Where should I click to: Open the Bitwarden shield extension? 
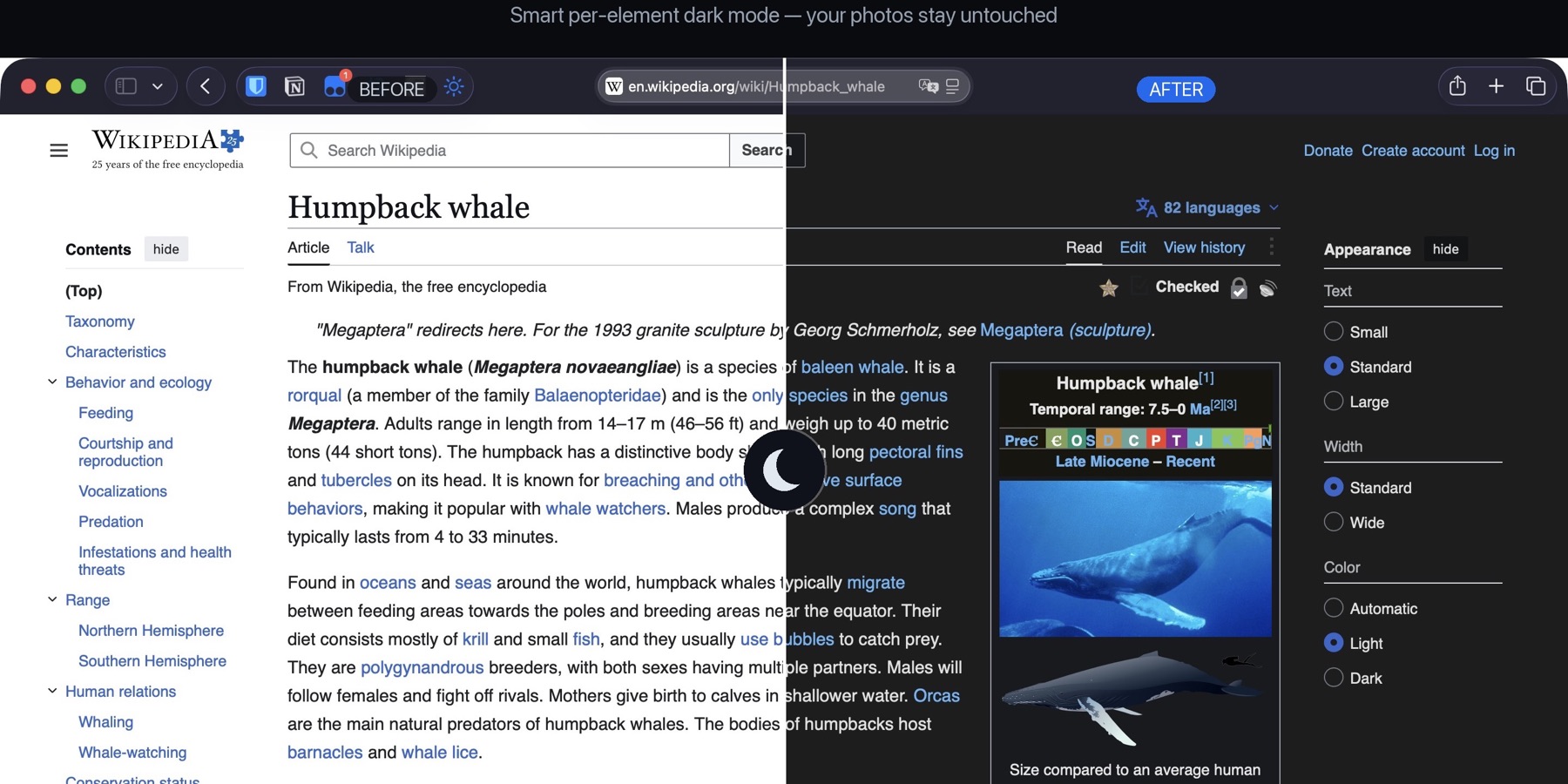pyautogui.click(x=256, y=86)
